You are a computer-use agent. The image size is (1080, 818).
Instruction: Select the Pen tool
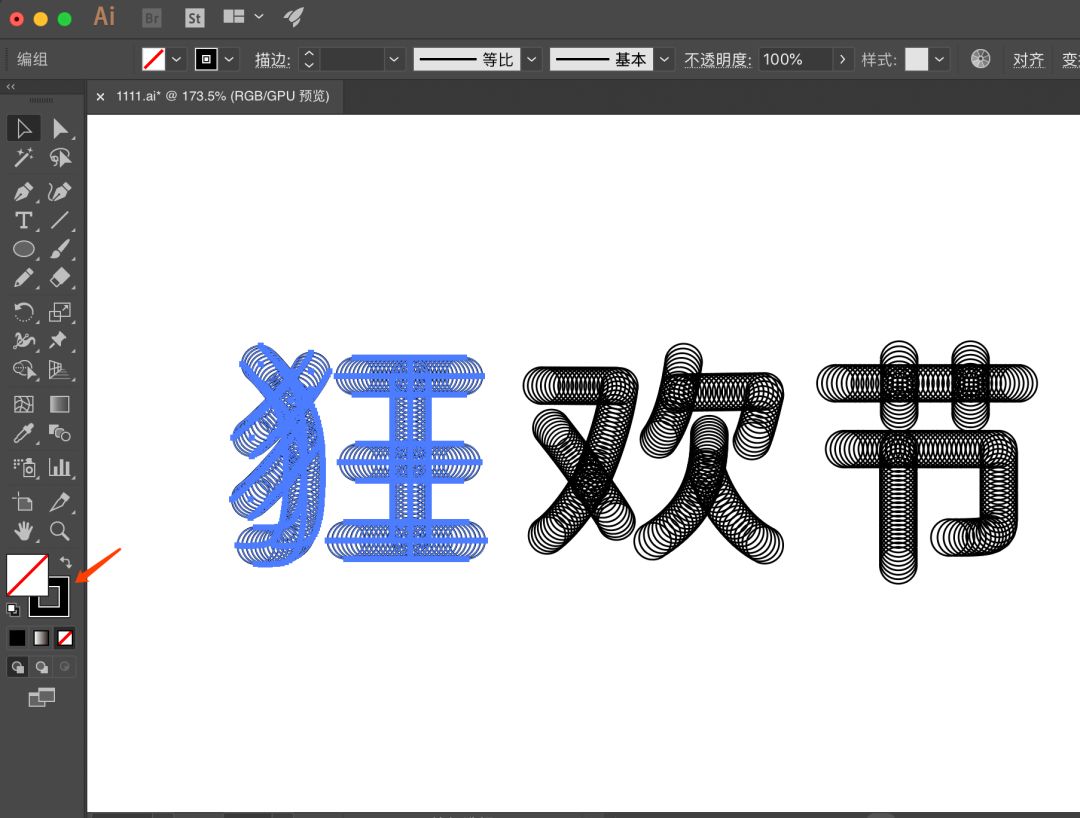[x=24, y=192]
